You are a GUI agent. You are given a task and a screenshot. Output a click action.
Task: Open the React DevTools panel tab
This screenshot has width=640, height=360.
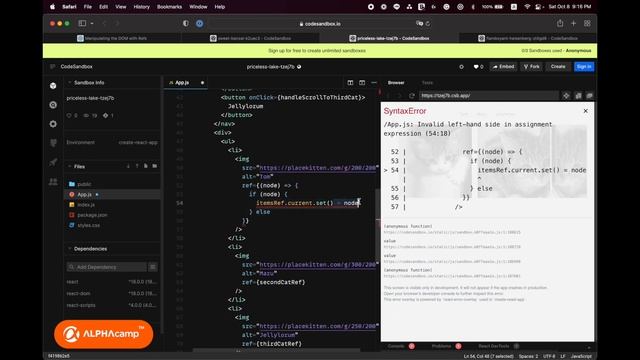click(x=493, y=346)
